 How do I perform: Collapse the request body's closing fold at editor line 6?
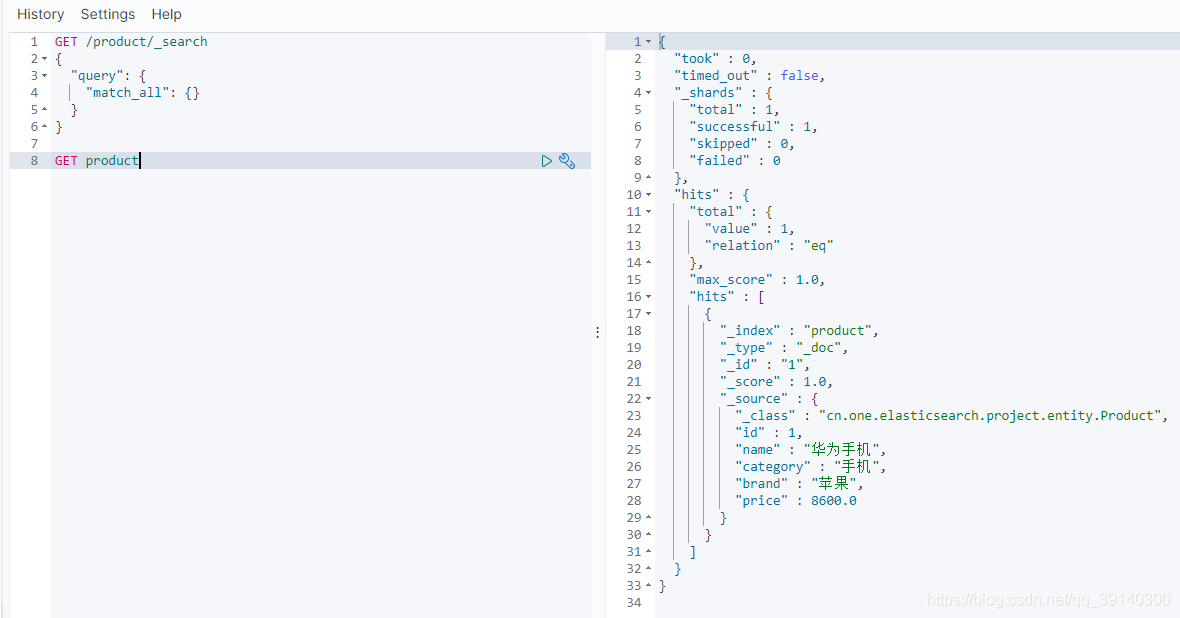[44, 127]
